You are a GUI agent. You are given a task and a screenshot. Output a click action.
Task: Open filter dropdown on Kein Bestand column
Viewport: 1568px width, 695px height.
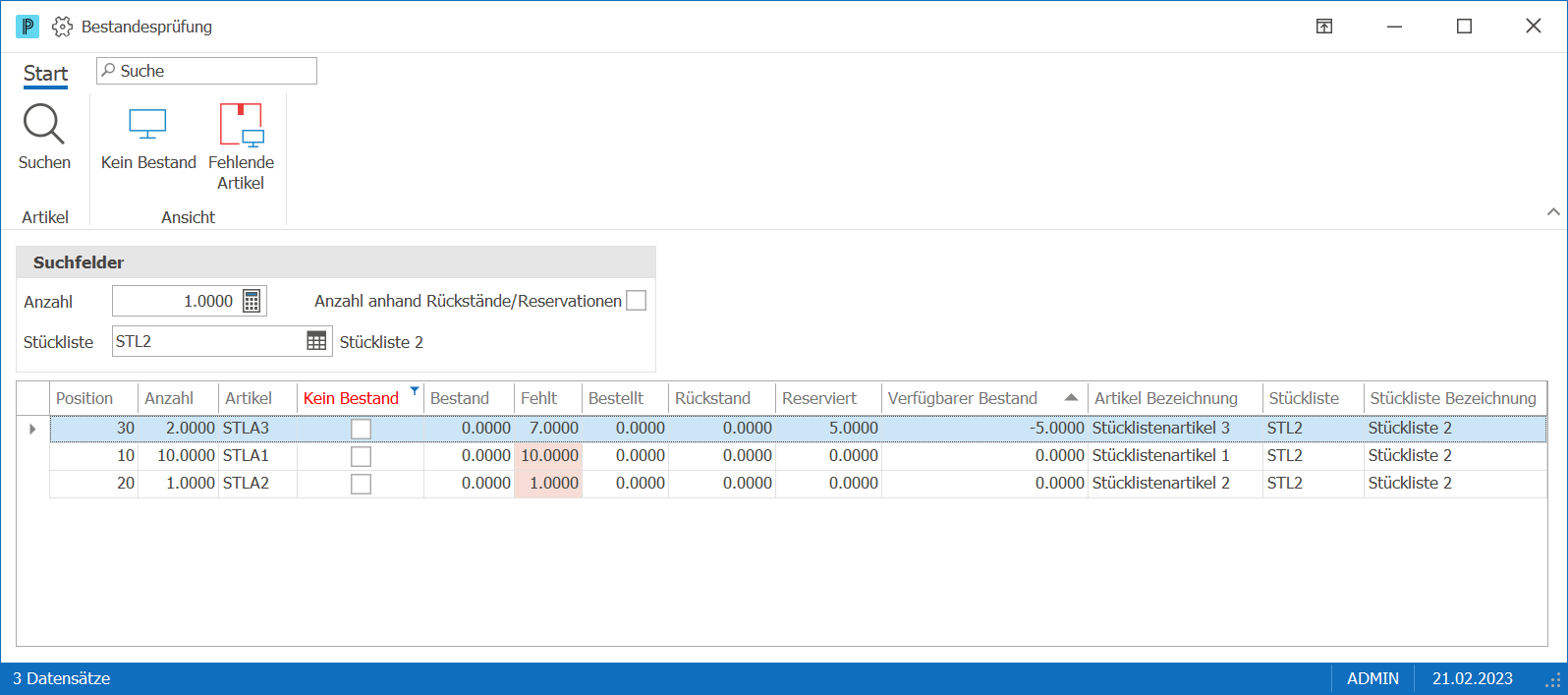pos(415,391)
